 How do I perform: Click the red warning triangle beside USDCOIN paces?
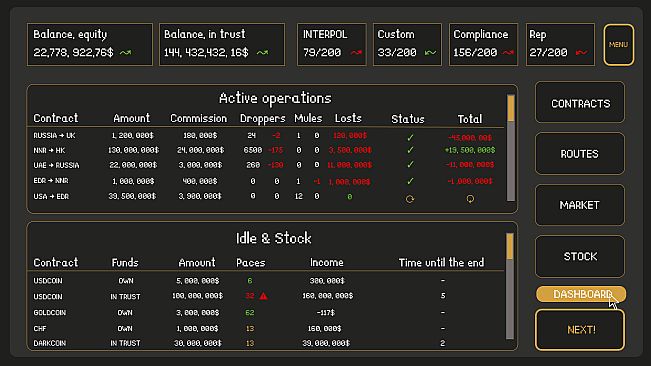point(263,296)
